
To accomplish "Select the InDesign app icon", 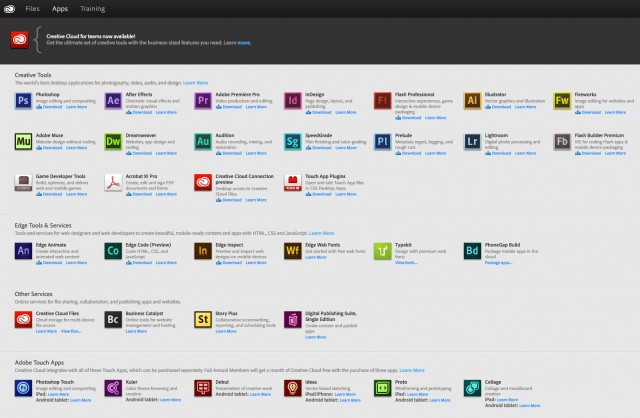I will (x=293, y=100).
